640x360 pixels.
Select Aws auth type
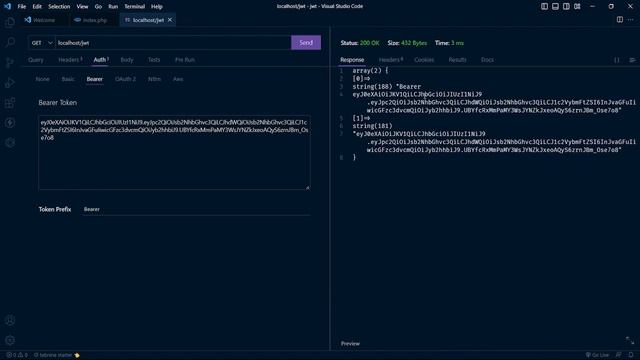[178, 79]
